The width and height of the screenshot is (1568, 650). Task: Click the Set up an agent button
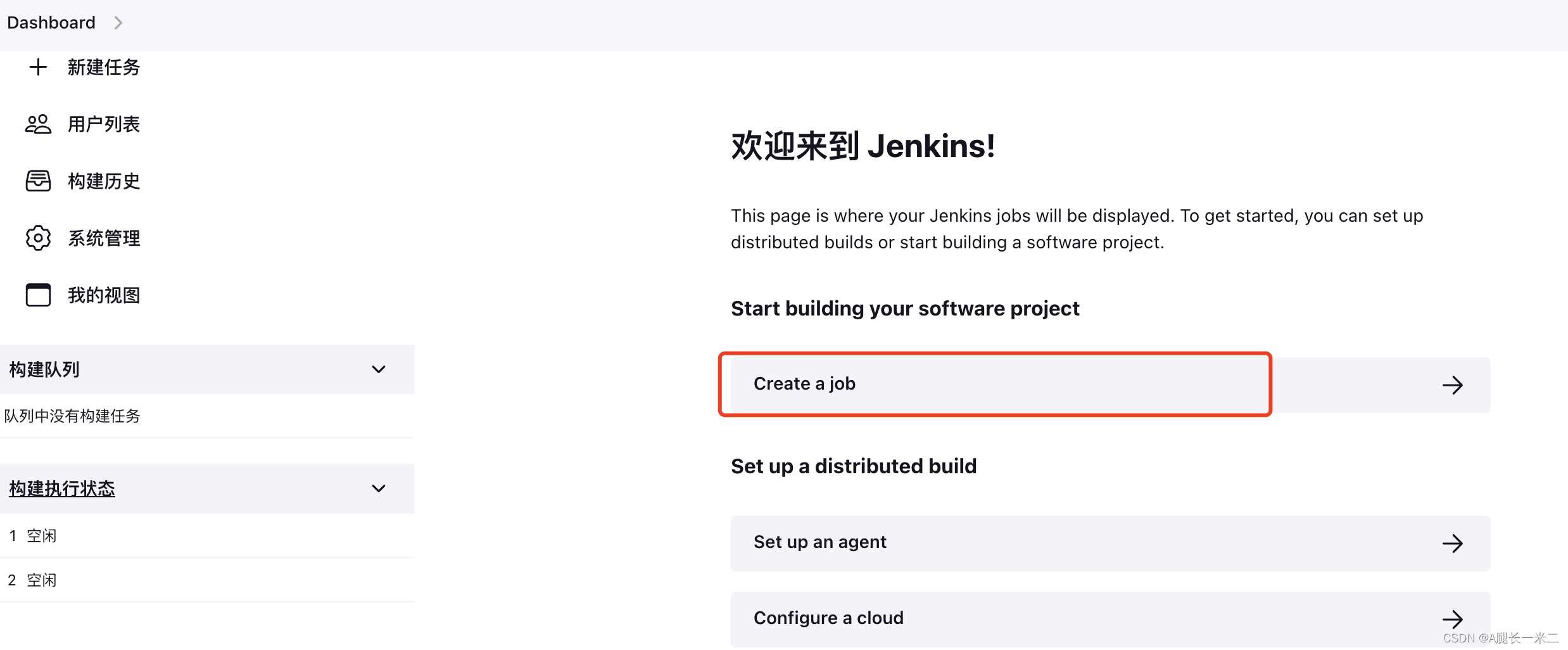tap(1110, 544)
